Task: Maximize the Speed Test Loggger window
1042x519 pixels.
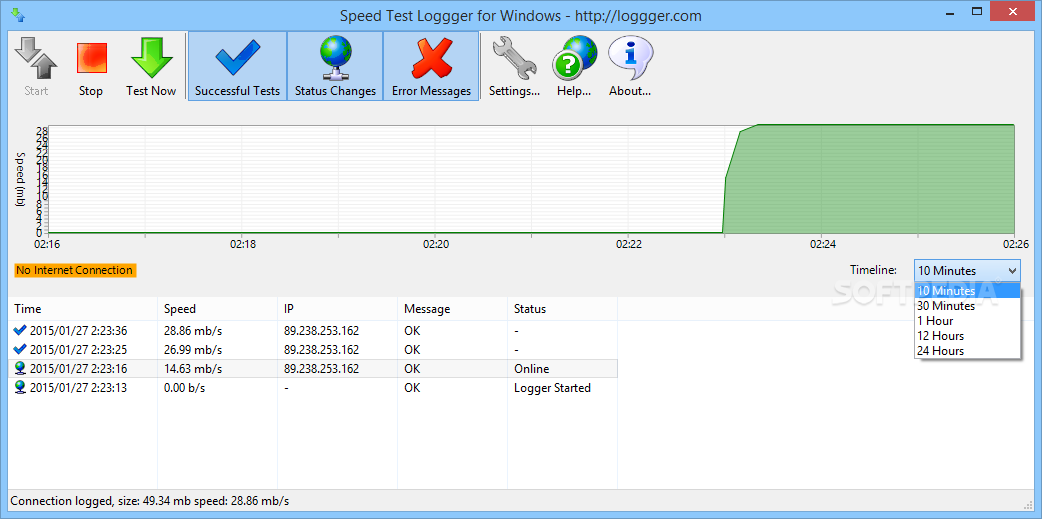Action: 977,11
